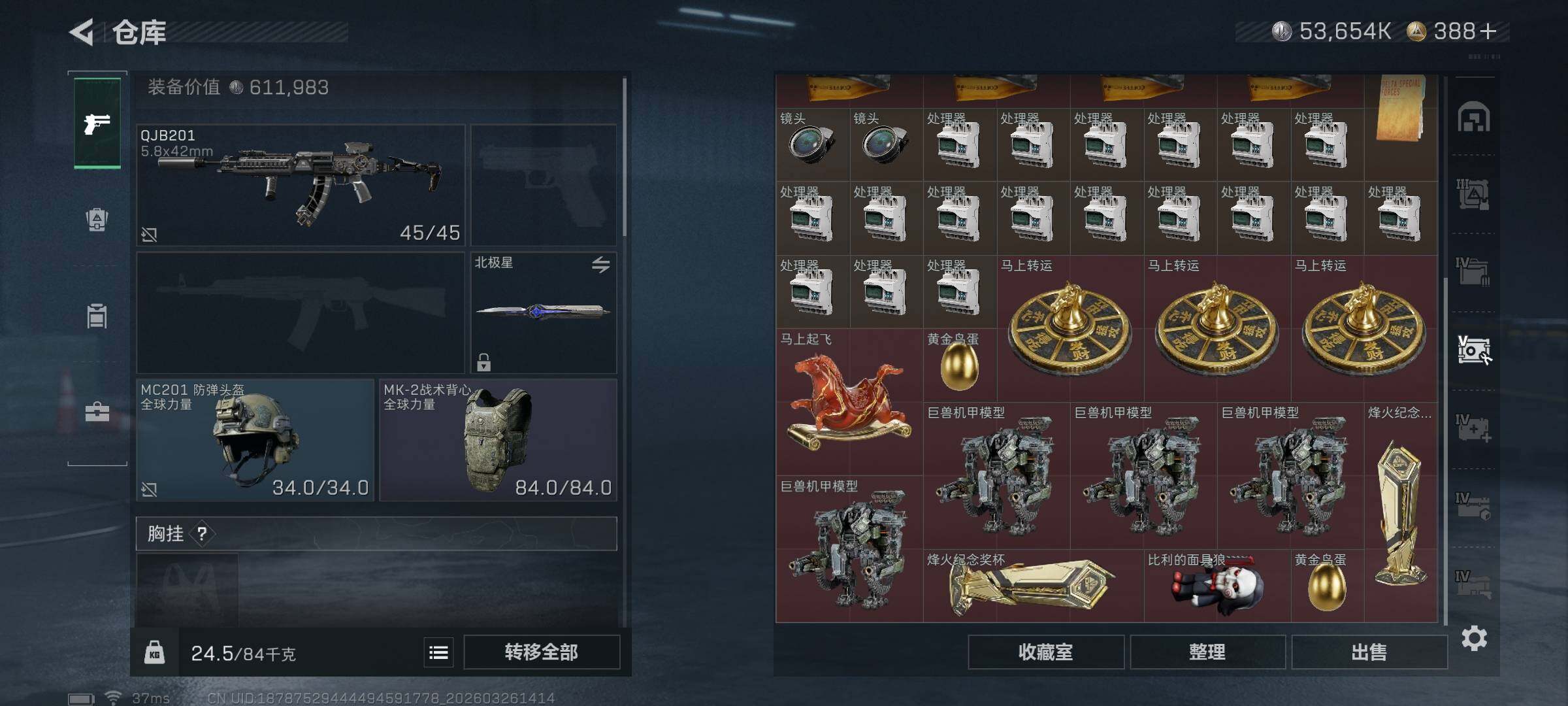The image size is (1568, 706).
Task: Click 整理 to sort the inventory
Action: point(1207,652)
